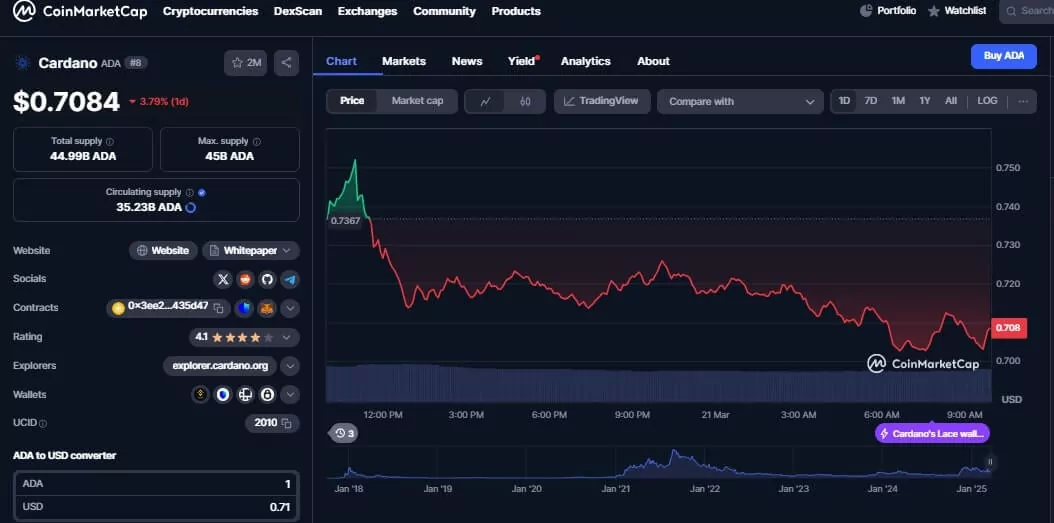
Task: Show info tooltip for UCID
Action: point(43,424)
